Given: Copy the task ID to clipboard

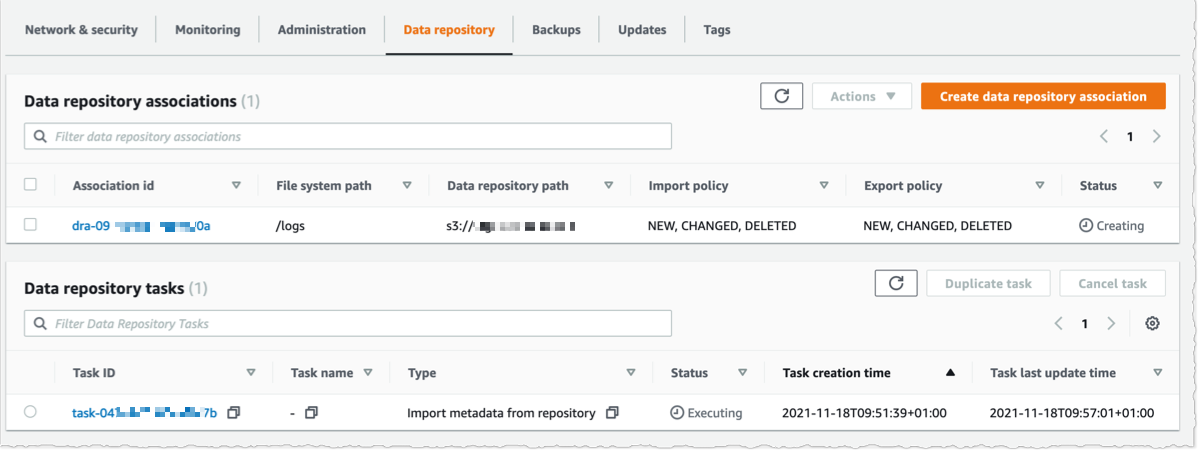Looking at the screenshot, I should [x=234, y=412].
